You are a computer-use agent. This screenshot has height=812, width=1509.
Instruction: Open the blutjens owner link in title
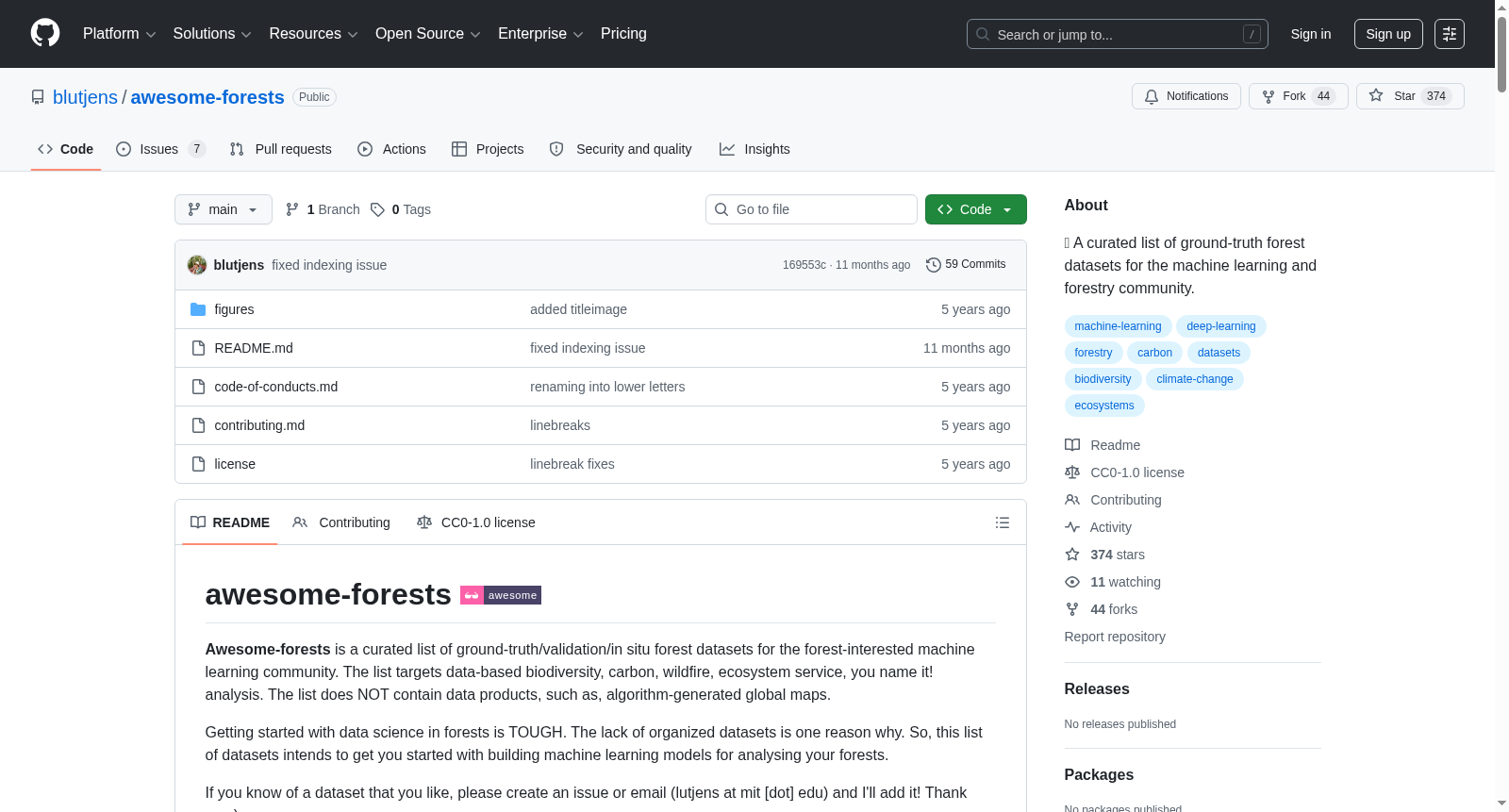pos(85,97)
